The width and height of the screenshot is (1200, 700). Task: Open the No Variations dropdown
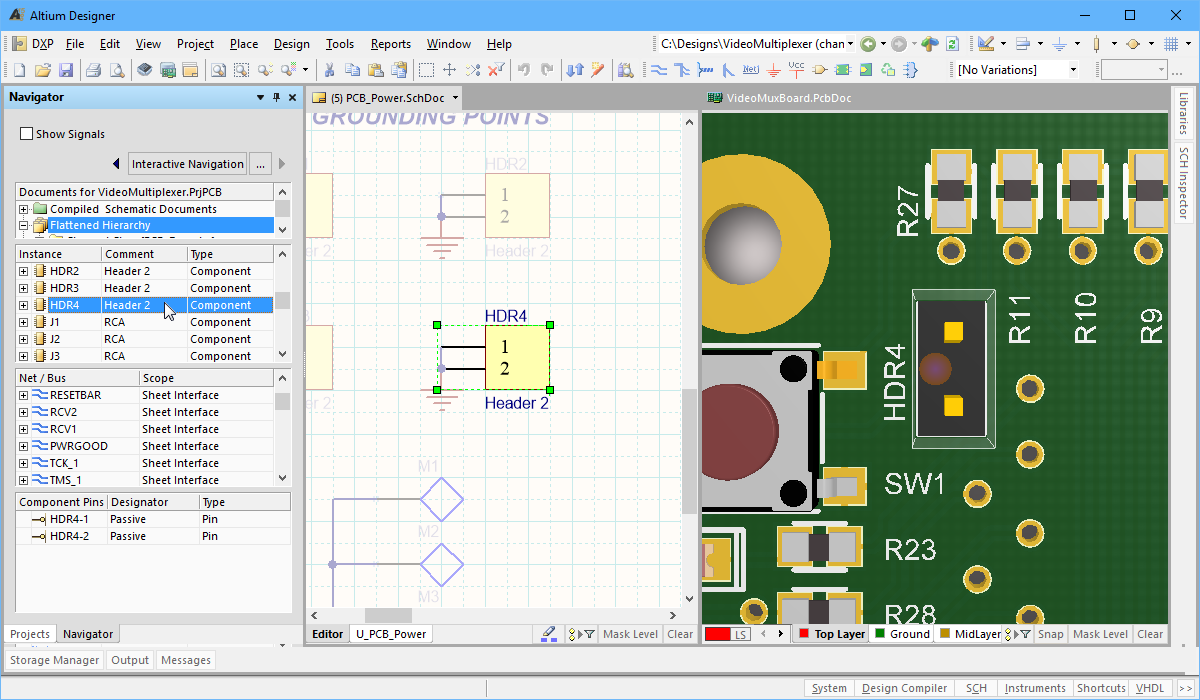point(1073,70)
